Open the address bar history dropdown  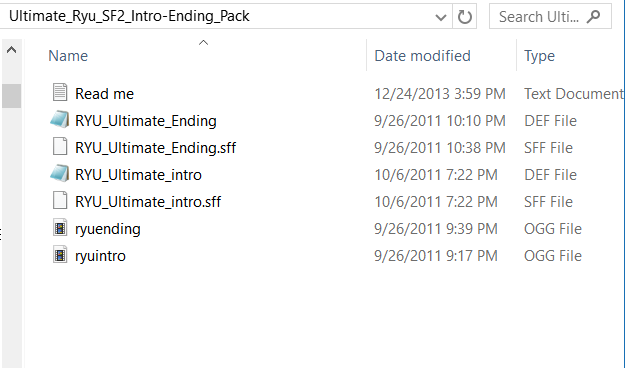point(440,17)
